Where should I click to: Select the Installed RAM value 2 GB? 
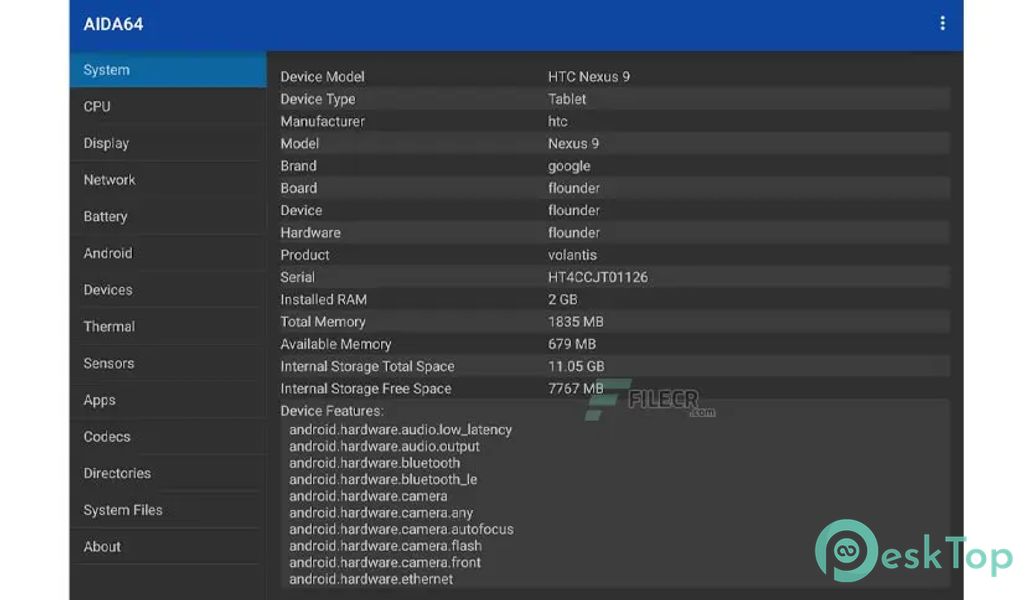[x=562, y=299]
